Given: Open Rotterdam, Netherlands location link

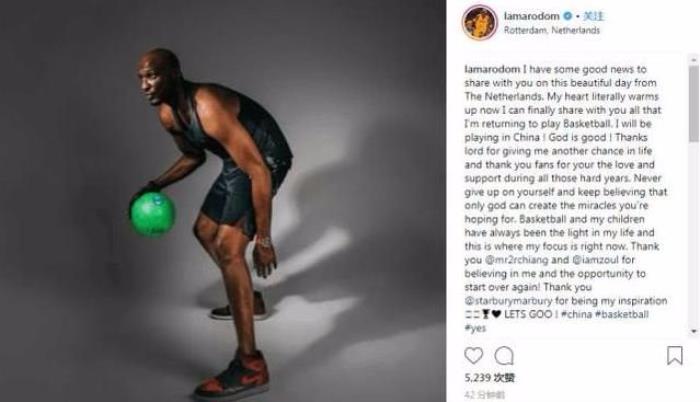Looking at the screenshot, I should tap(552, 30).
